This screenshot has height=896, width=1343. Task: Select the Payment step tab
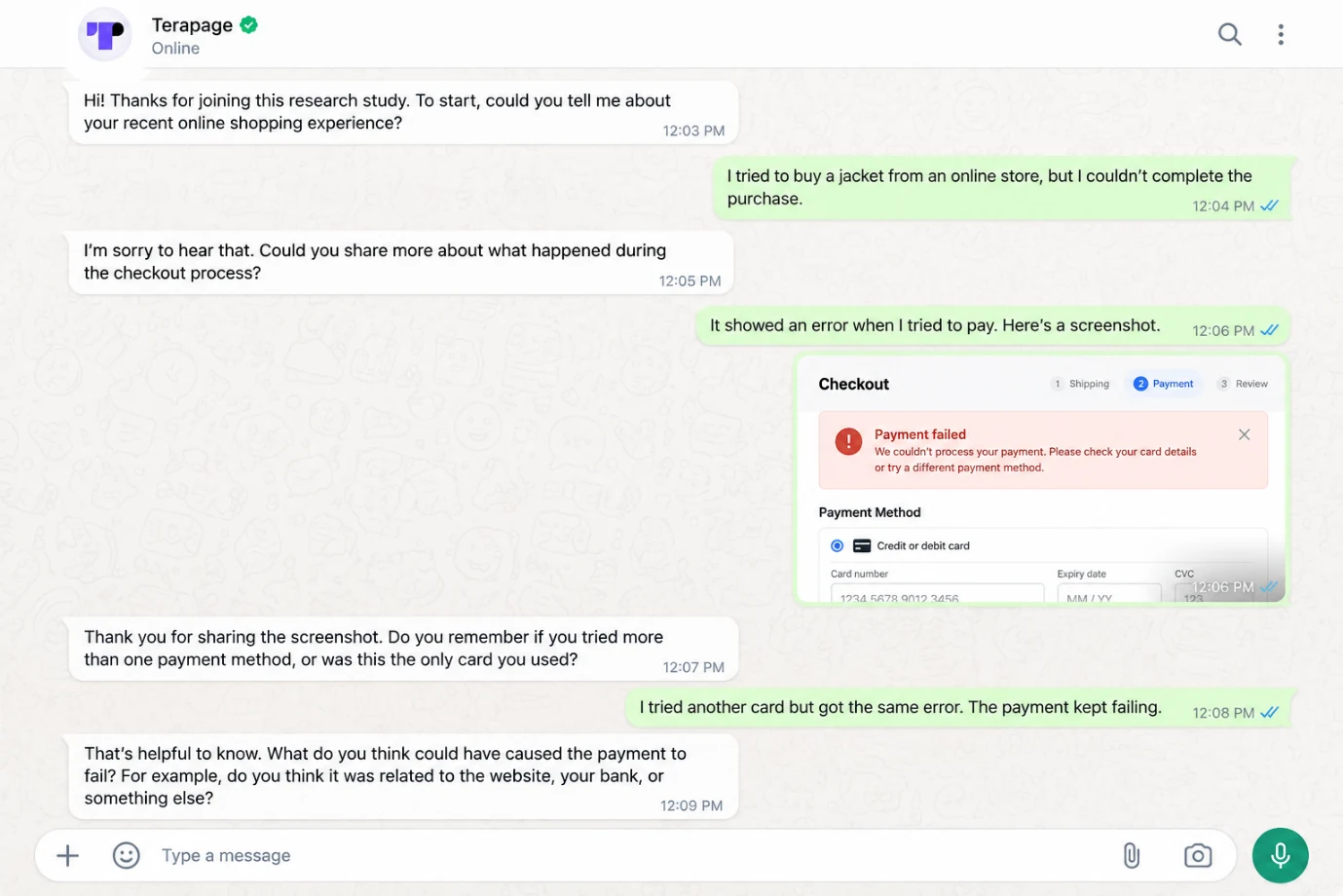coord(1163,384)
